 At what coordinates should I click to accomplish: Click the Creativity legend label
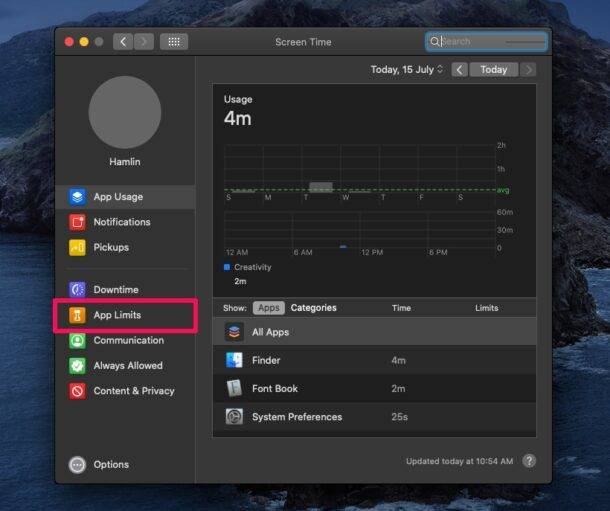point(253,267)
